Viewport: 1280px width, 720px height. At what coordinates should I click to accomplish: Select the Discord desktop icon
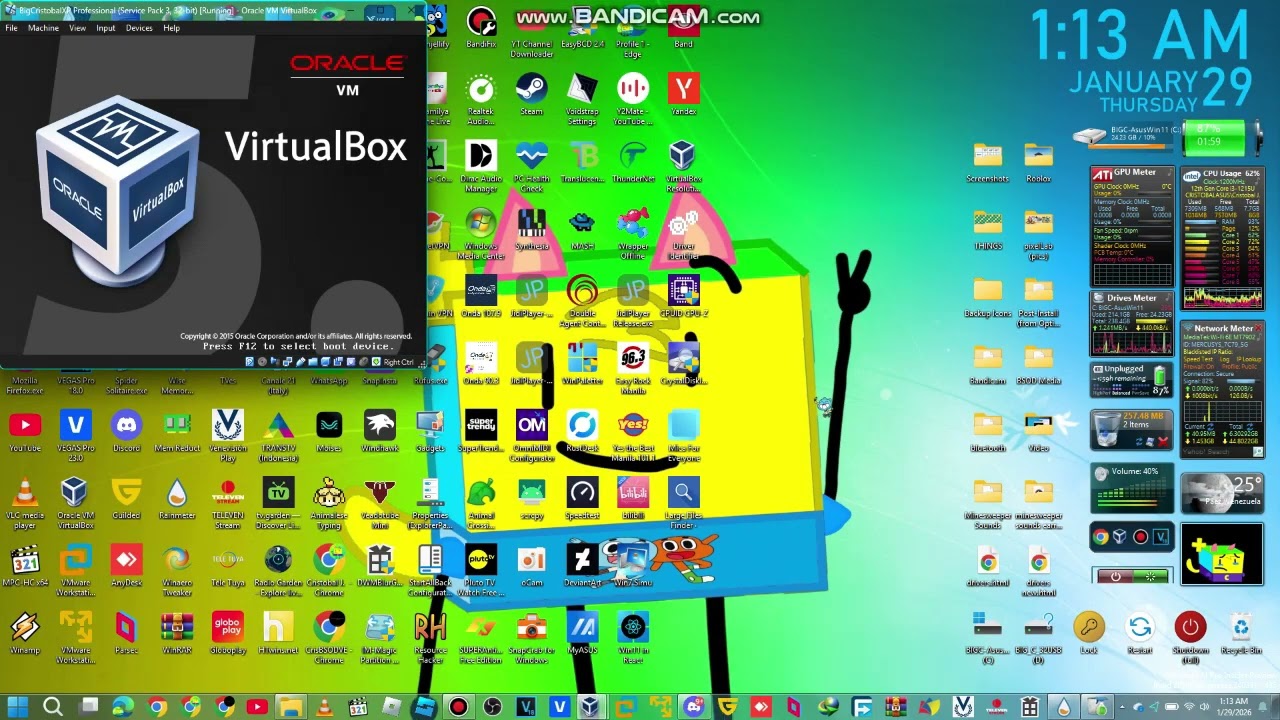(x=126, y=431)
